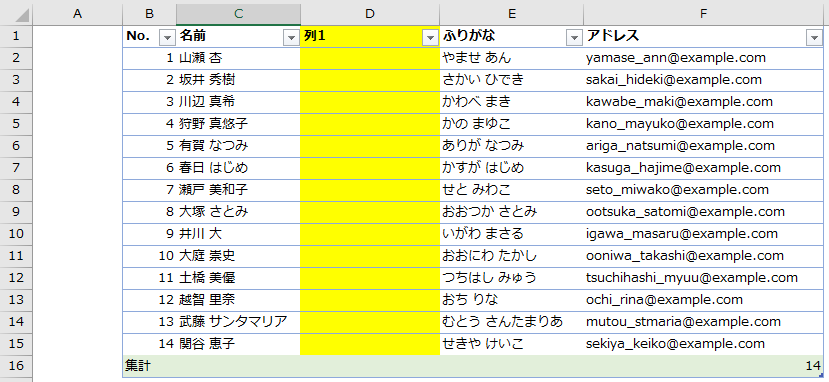Click the 集計 total row label

pyautogui.click(x=137, y=366)
